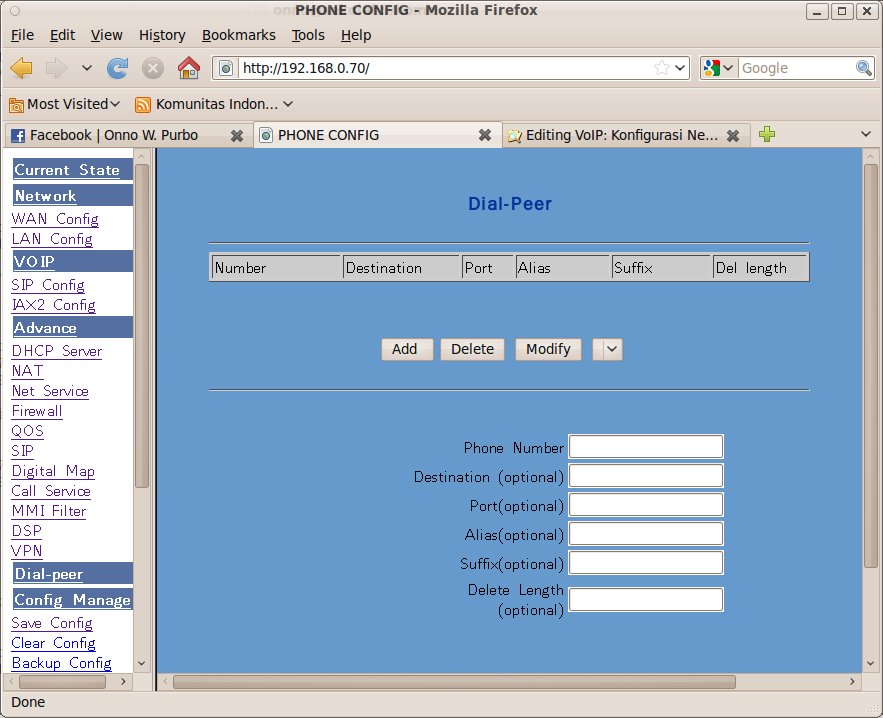883x718 pixels.
Task: Close the PHONE CONFIG tab
Action: [484, 135]
